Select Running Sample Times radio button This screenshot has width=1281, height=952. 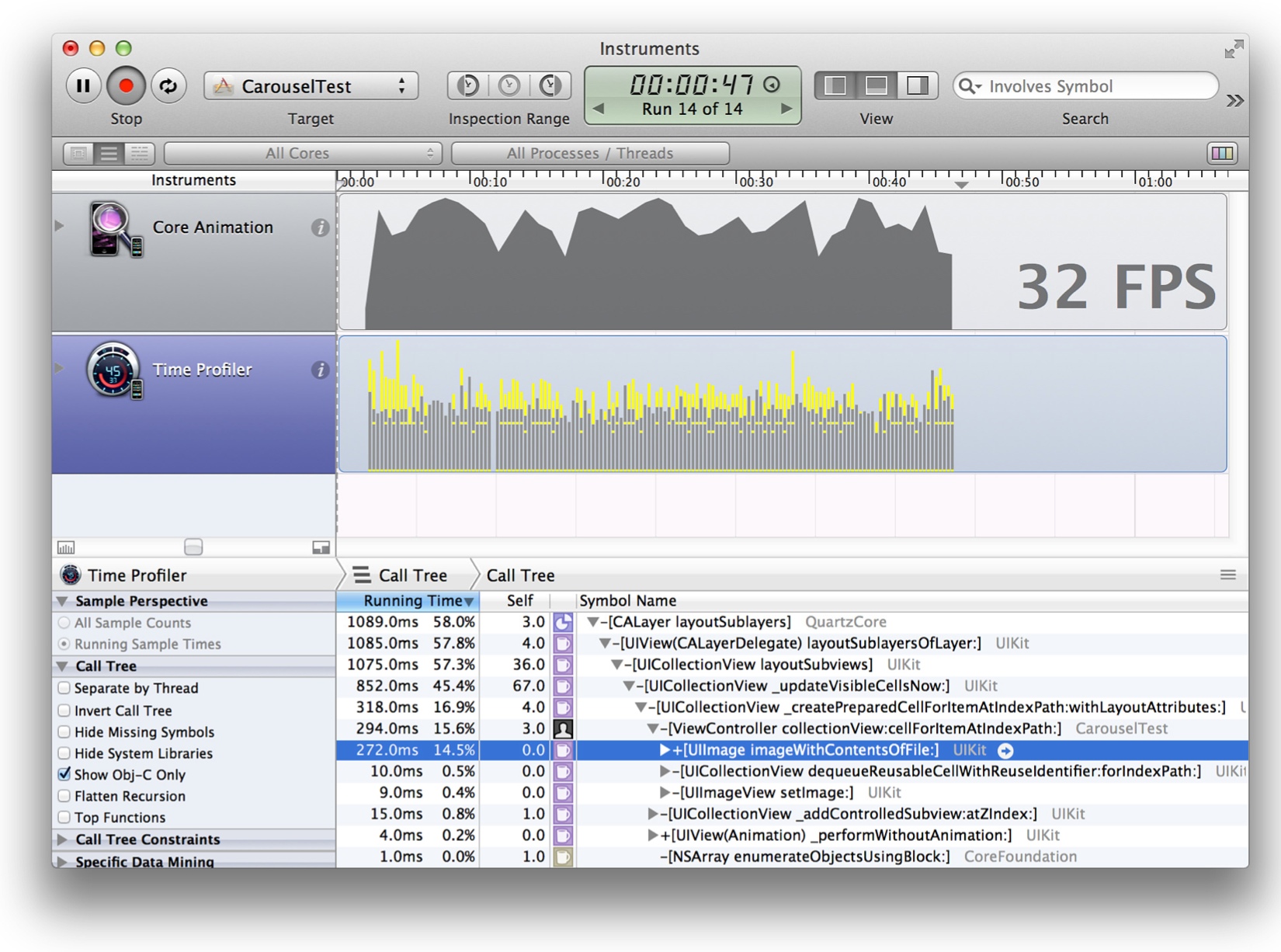coord(64,644)
